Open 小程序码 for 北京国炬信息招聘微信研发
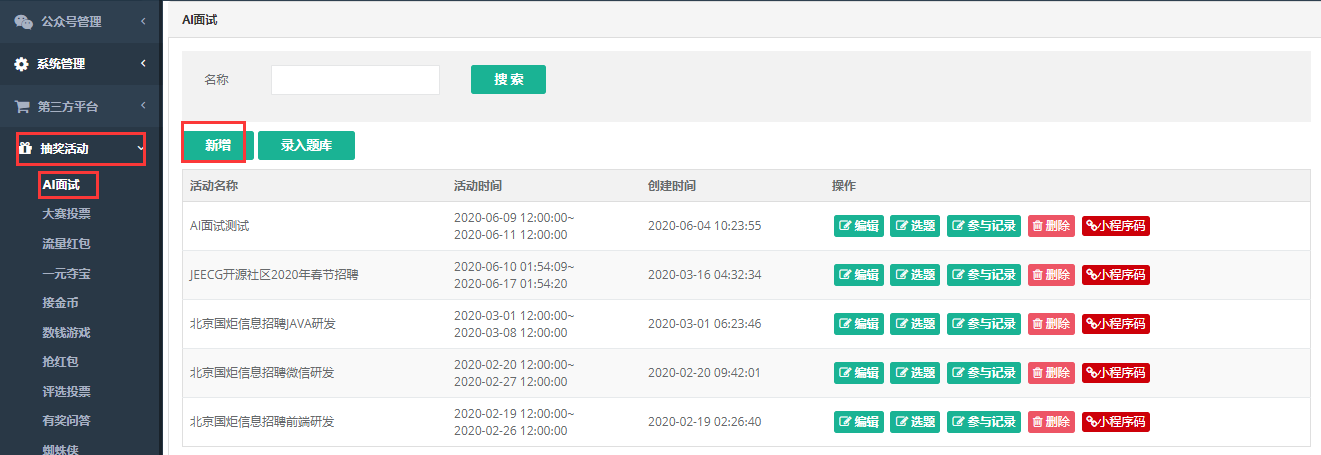This screenshot has width=1321, height=455. pos(1116,373)
